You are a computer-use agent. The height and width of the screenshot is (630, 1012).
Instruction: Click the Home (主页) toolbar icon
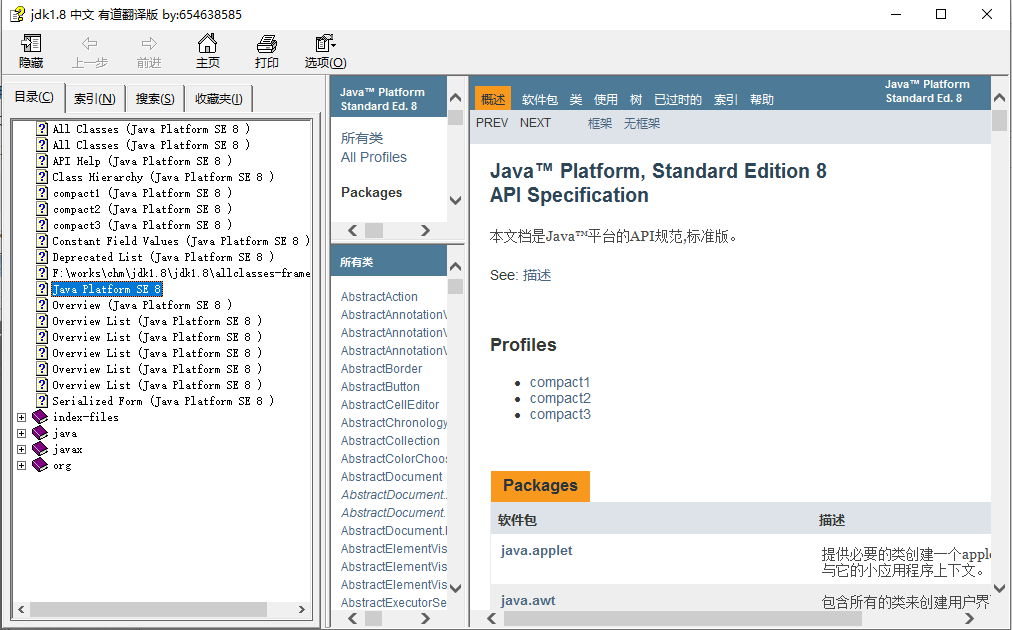[x=207, y=44]
